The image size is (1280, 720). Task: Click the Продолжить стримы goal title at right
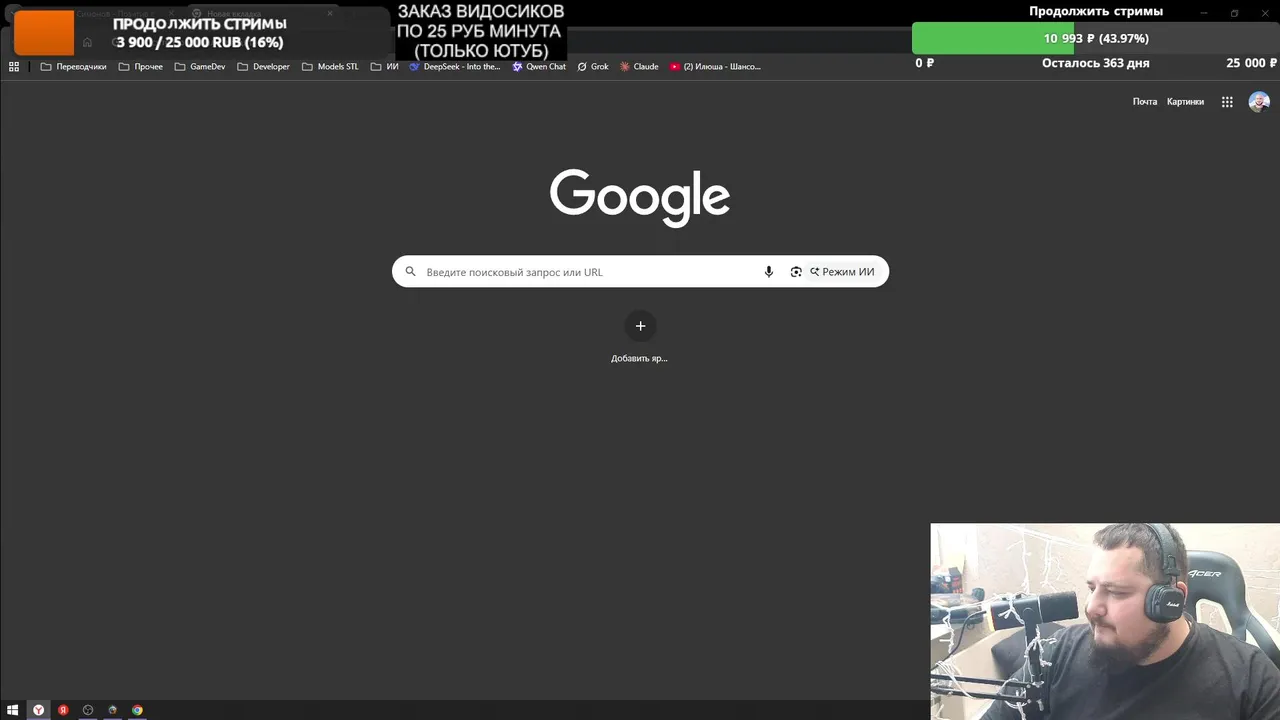pos(1096,11)
